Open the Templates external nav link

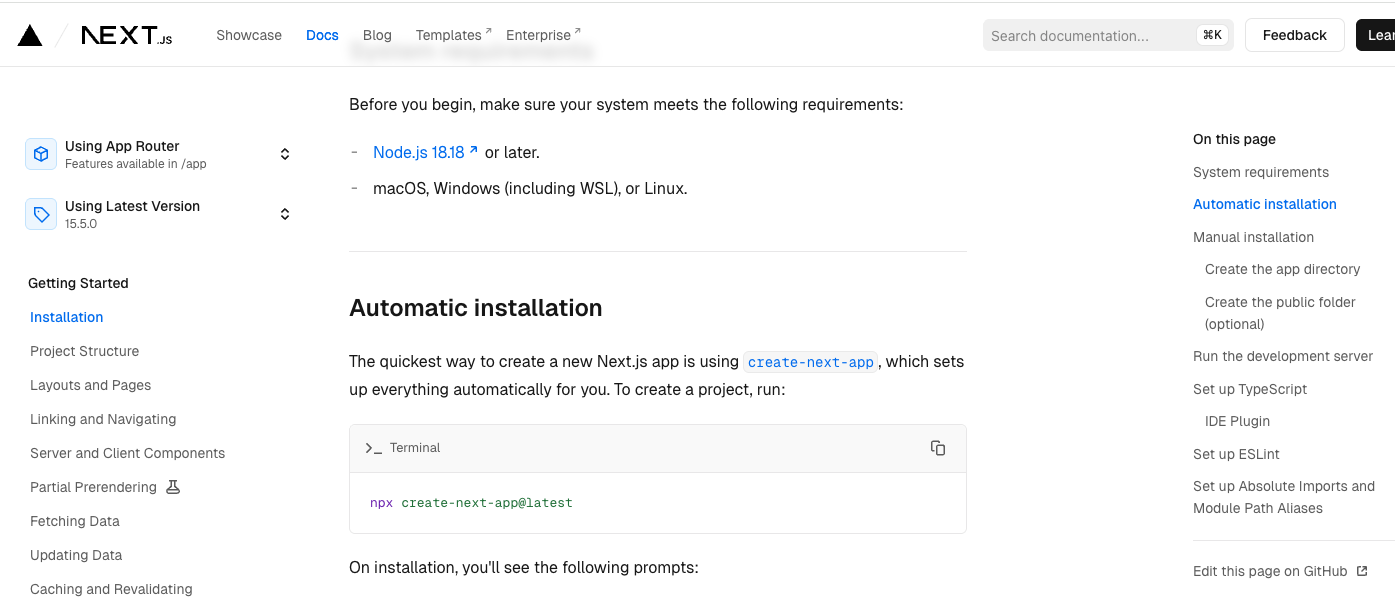click(454, 35)
